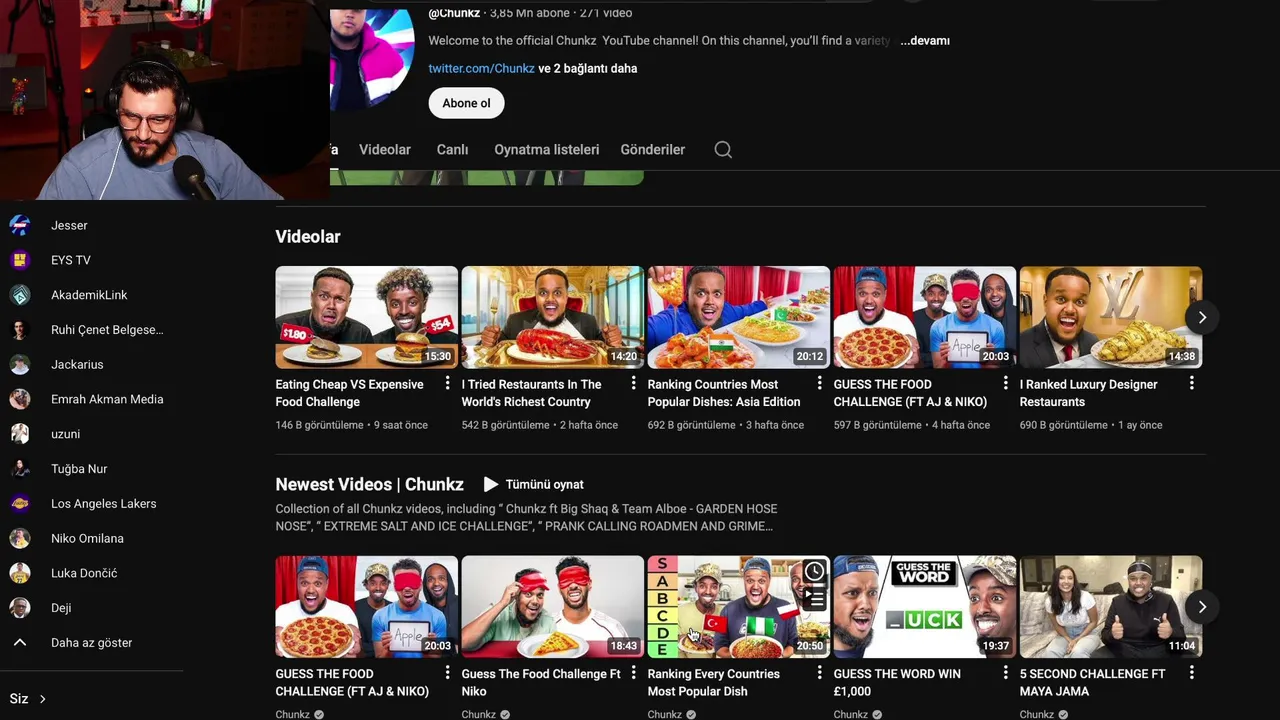
Task: Expand the Siz section chevron
Action: [x=42, y=699]
